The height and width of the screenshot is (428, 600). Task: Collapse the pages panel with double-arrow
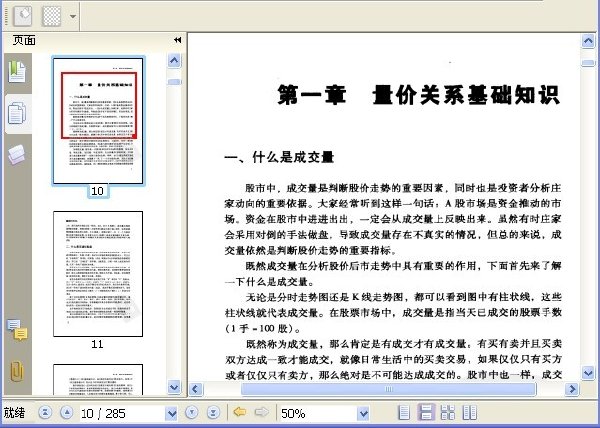[x=178, y=40]
